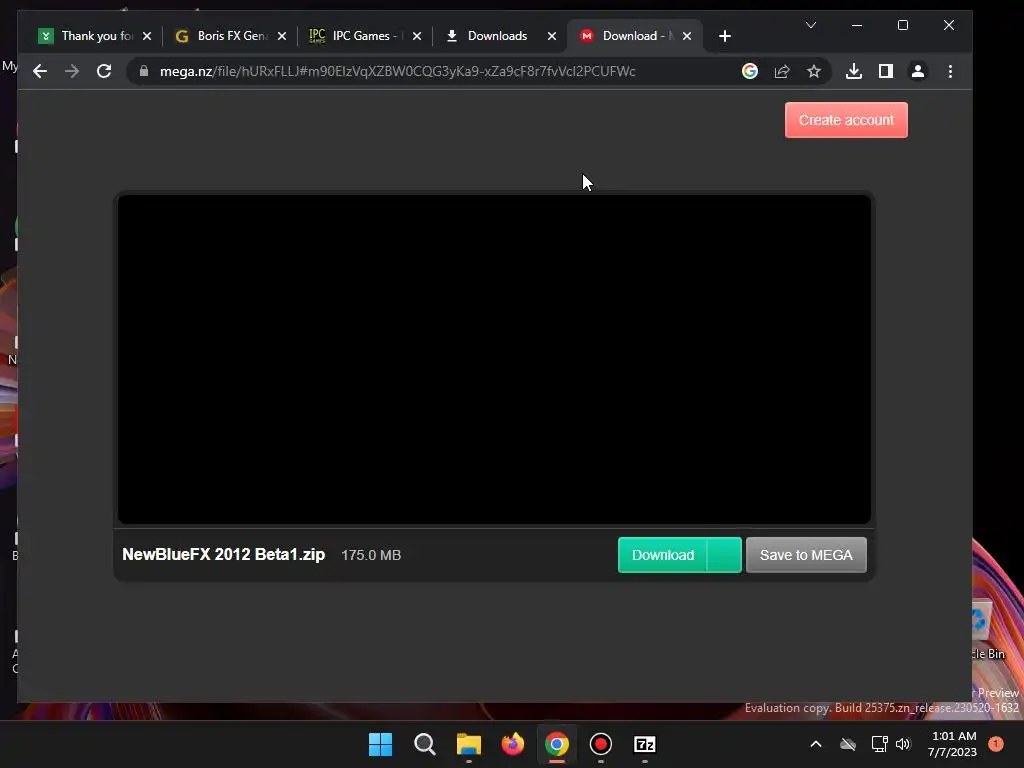1024x768 pixels.
Task: Click the NewBlueFX 2012 Beta1.zip filename
Action: coord(223,554)
